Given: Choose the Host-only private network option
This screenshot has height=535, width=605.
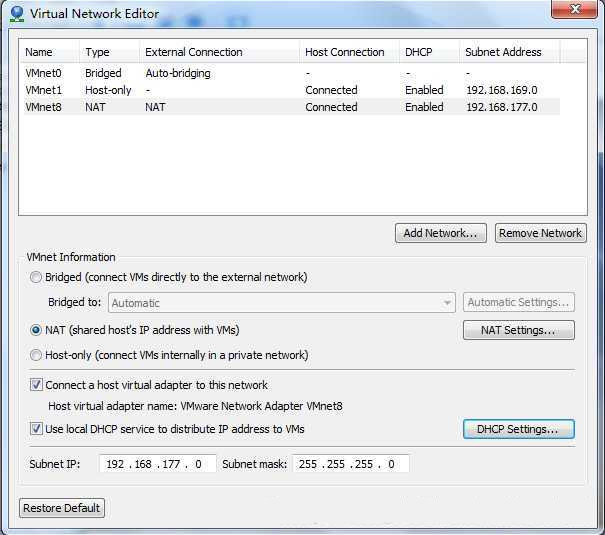Looking at the screenshot, I should coord(36,355).
